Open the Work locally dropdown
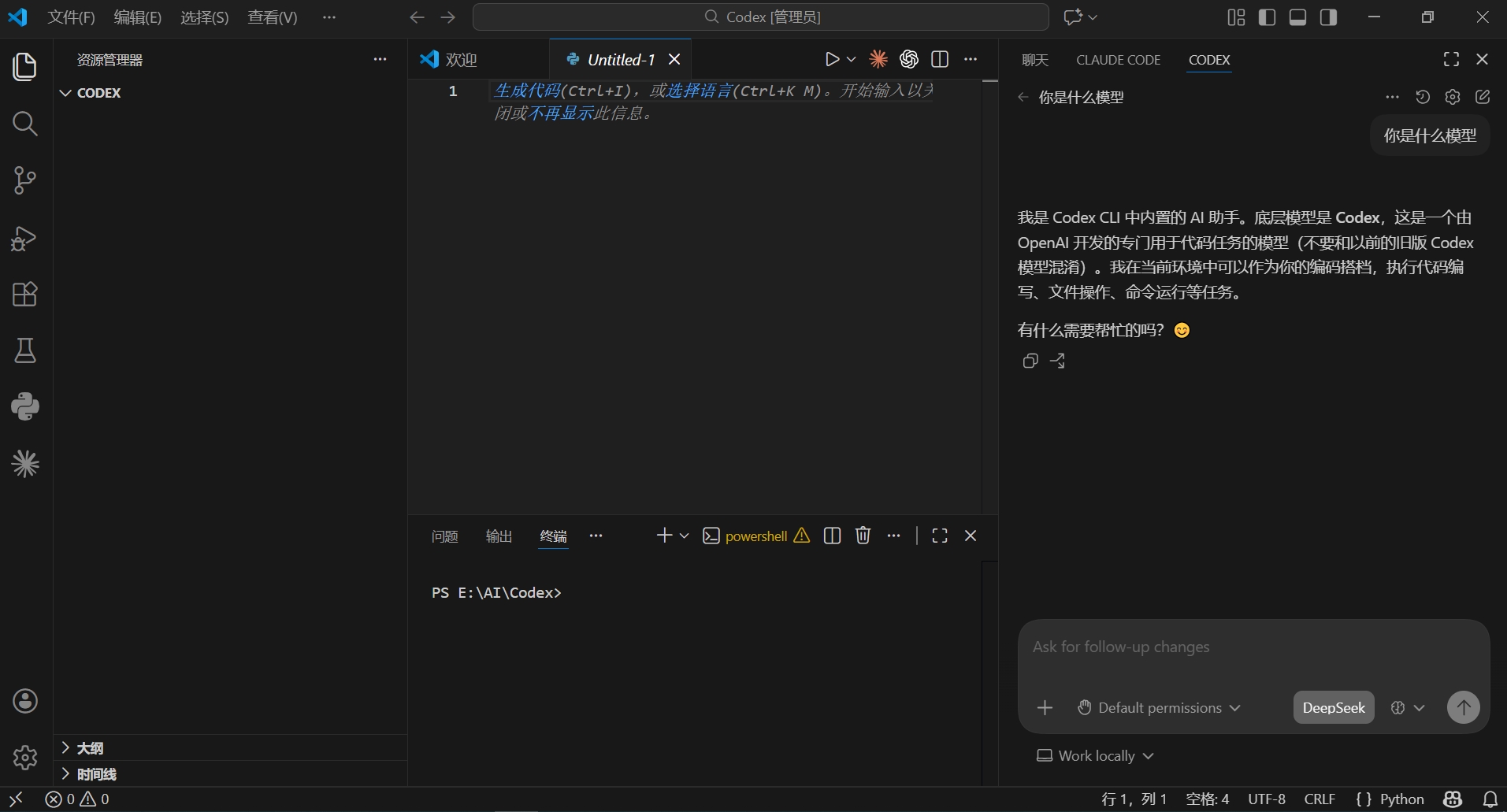1507x812 pixels. [x=1095, y=755]
